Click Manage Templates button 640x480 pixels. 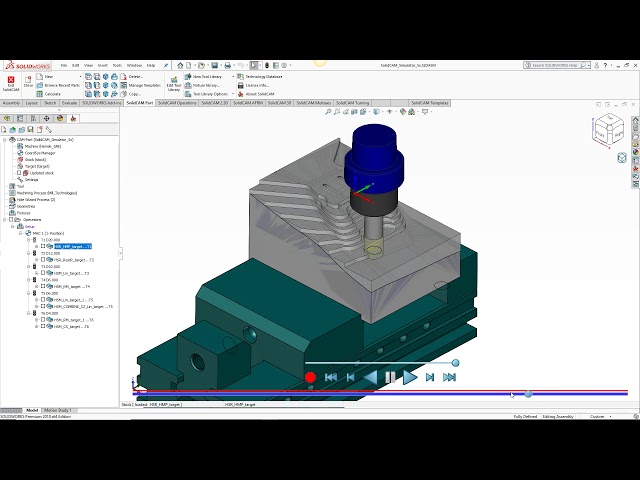click(141, 85)
